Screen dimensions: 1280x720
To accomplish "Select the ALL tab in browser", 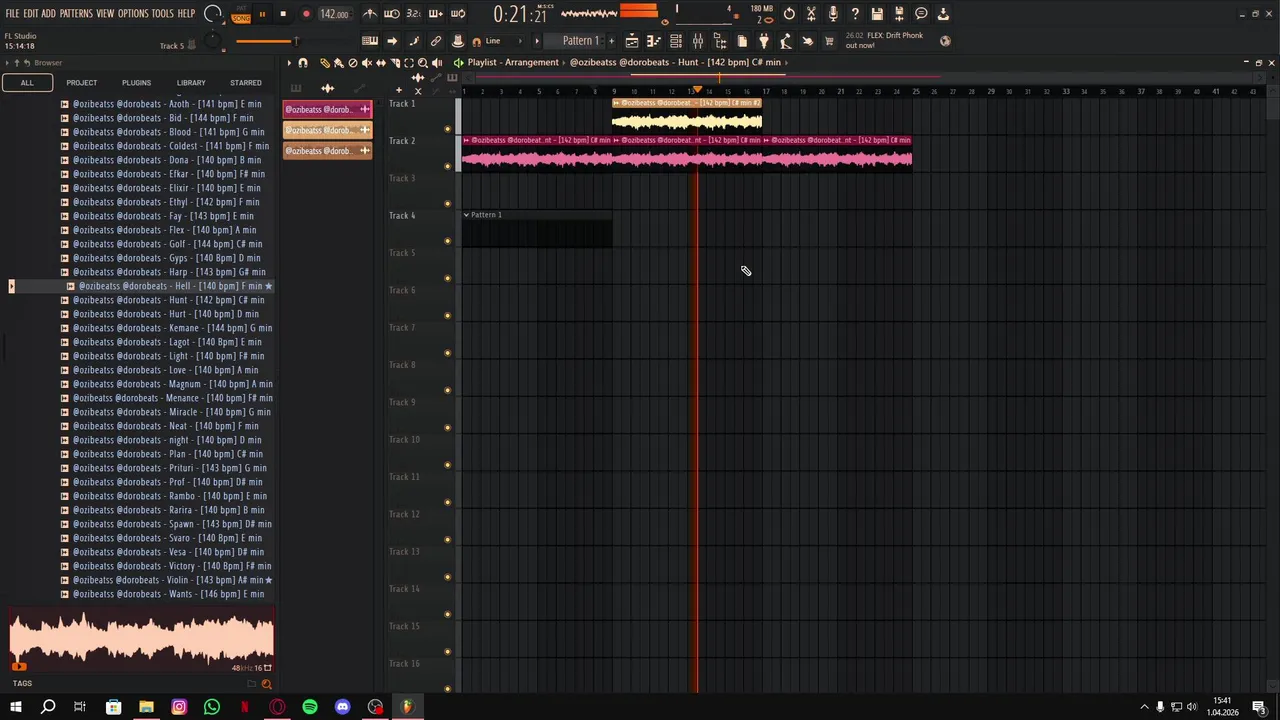I will coord(27,83).
